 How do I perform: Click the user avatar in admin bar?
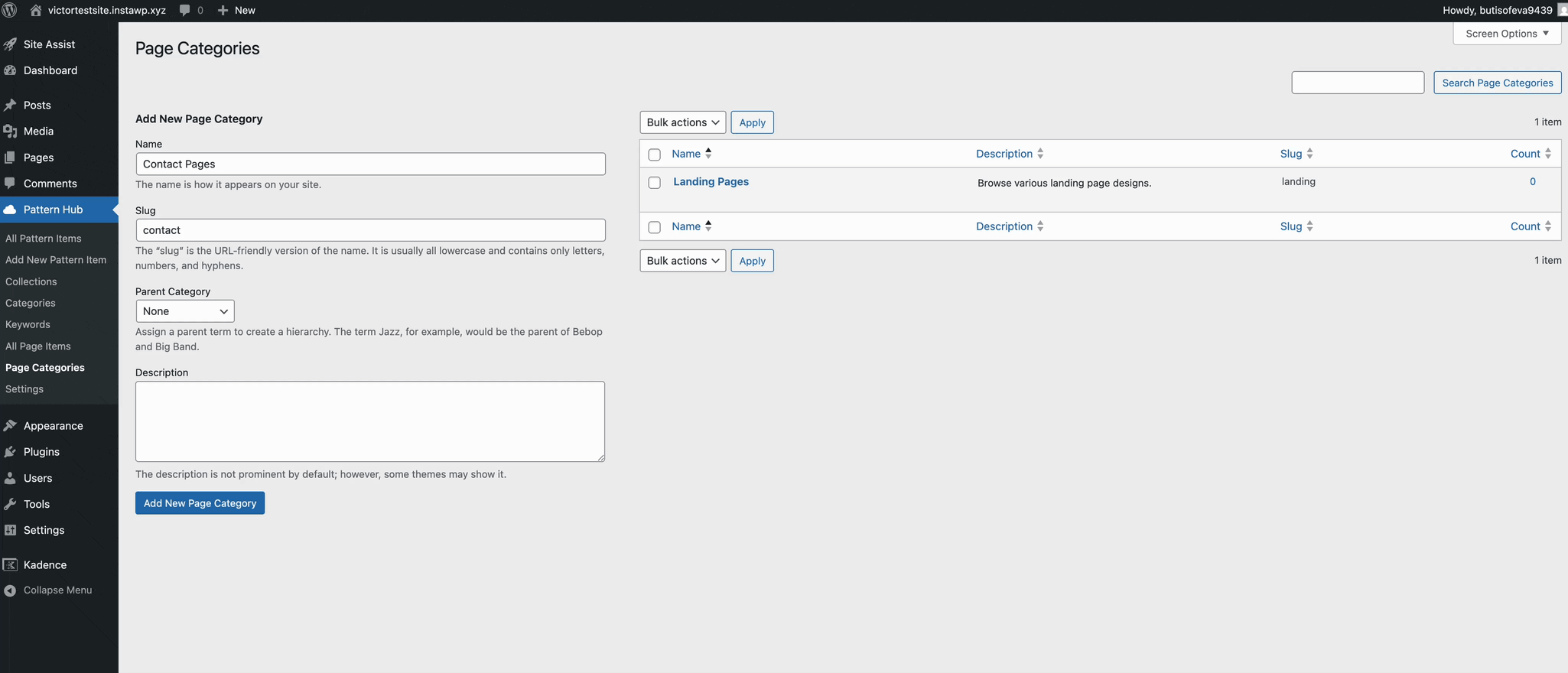(1563, 10)
